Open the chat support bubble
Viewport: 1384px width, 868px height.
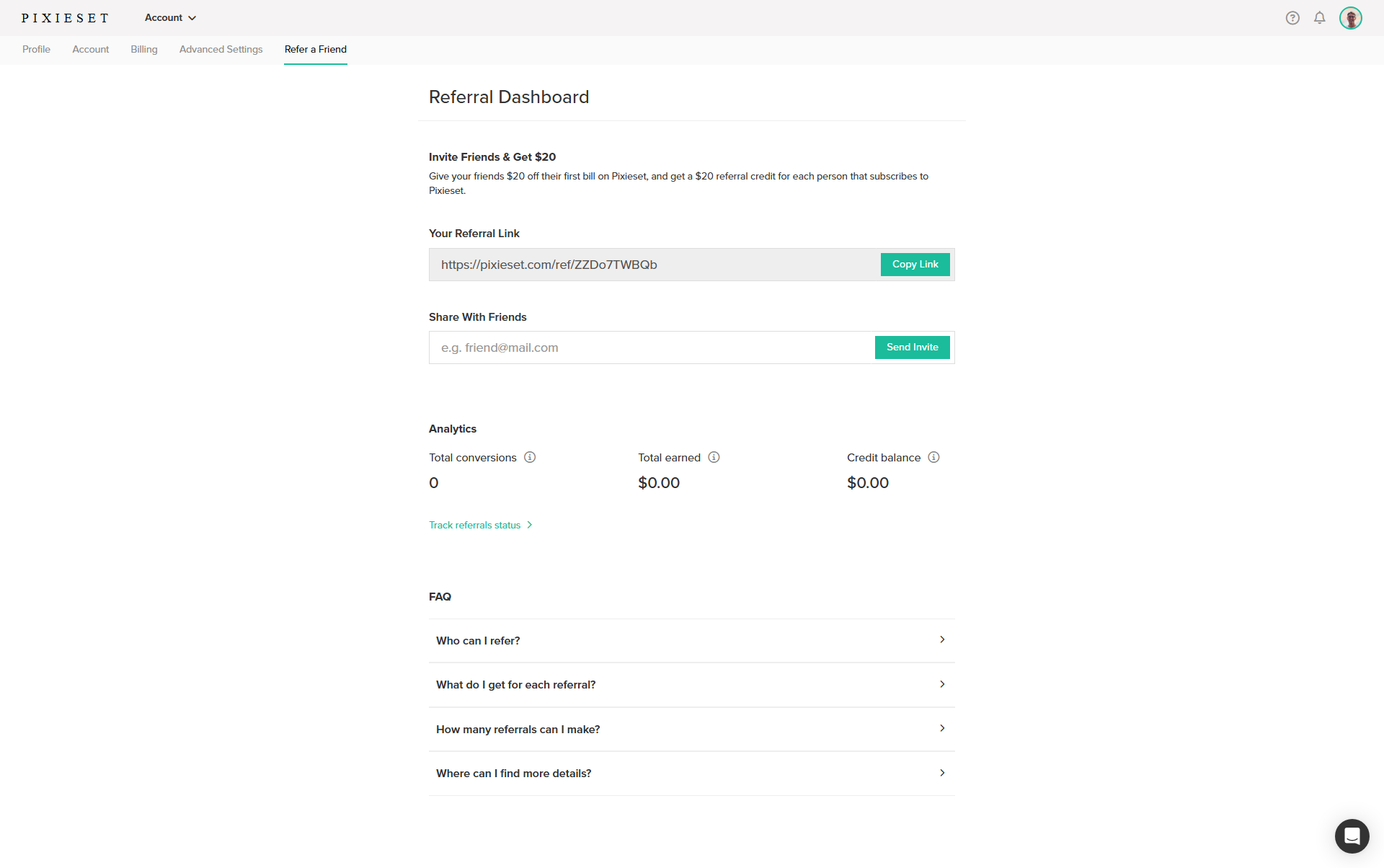(1352, 836)
